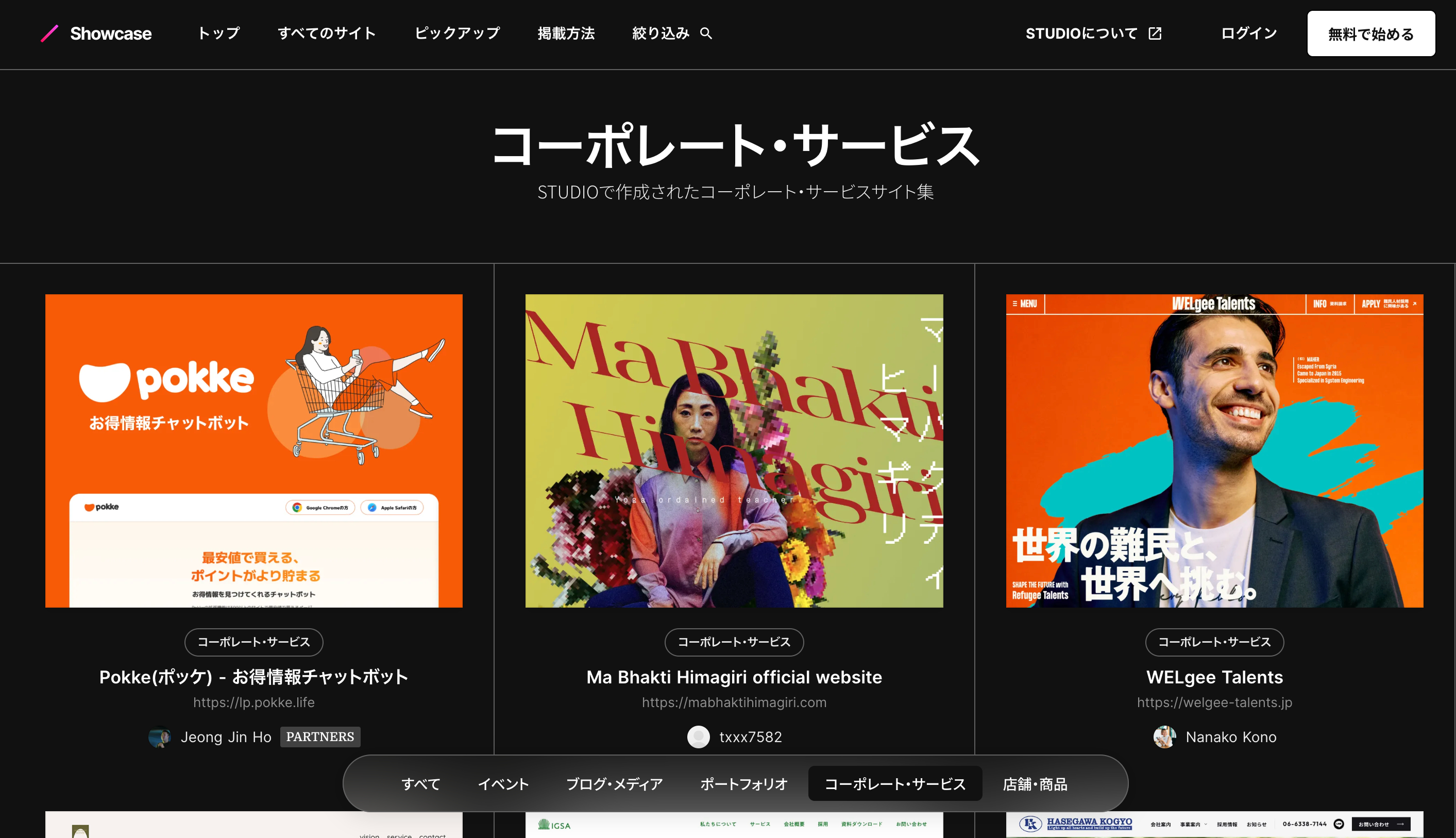This screenshot has width=1456, height=838.
Task: Click the コーポレート・サービス tag under WELgee Talents
Action: tap(1214, 642)
